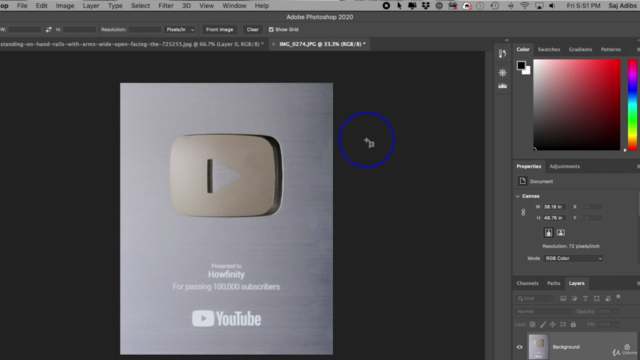The image size is (640, 360).
Task: Filter layers by pixel layers icon
Action: [563, 298]
